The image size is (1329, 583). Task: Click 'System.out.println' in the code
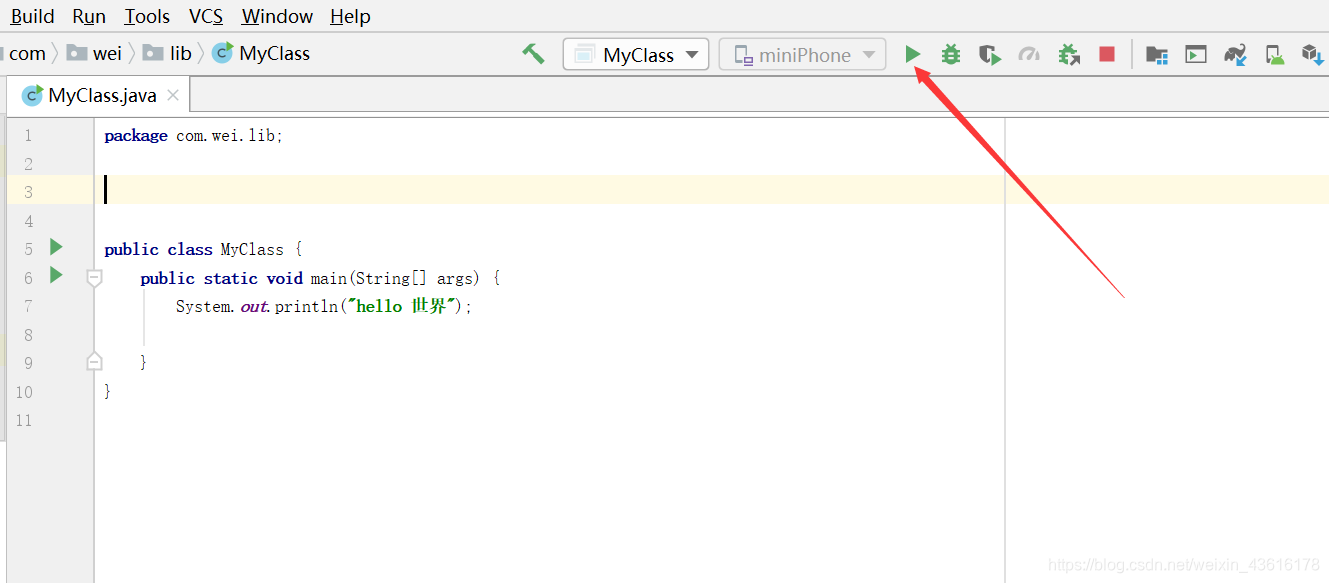(x=257, y=306)
